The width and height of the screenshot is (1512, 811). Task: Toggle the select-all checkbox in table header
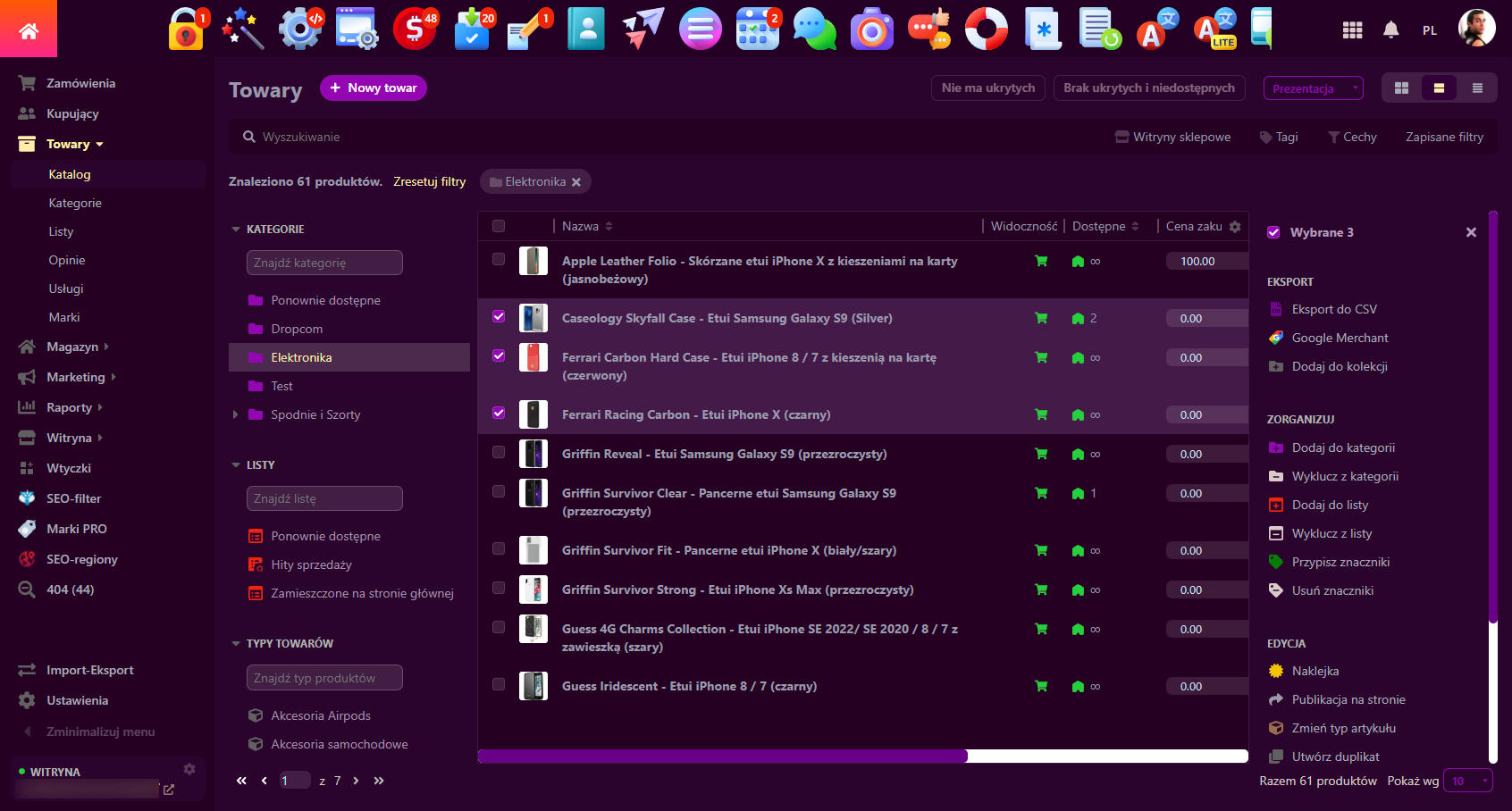click(499, 226)
